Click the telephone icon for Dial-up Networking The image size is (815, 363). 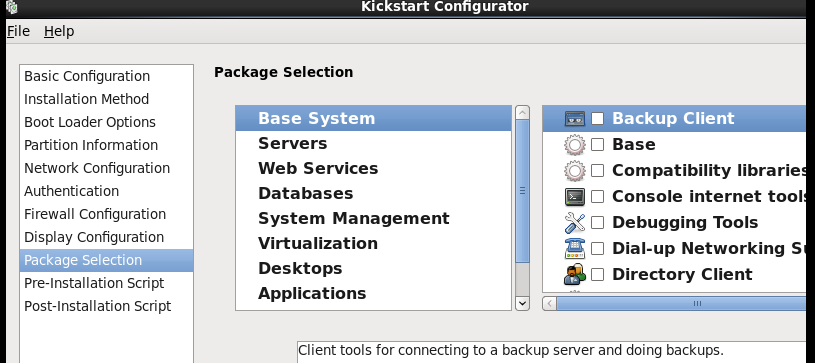pos(574,249)
